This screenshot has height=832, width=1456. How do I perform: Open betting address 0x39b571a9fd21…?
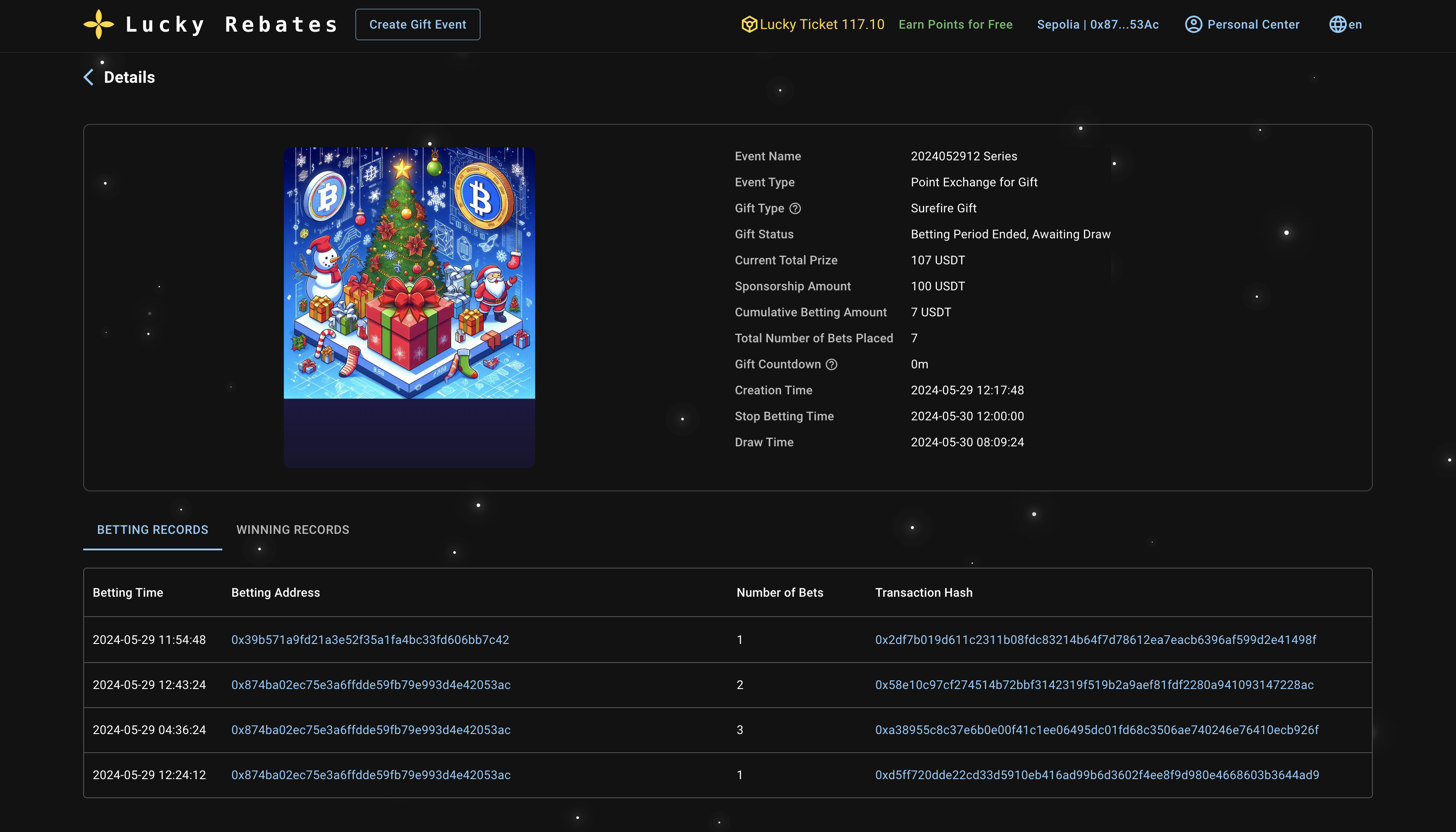pos(370,640)
